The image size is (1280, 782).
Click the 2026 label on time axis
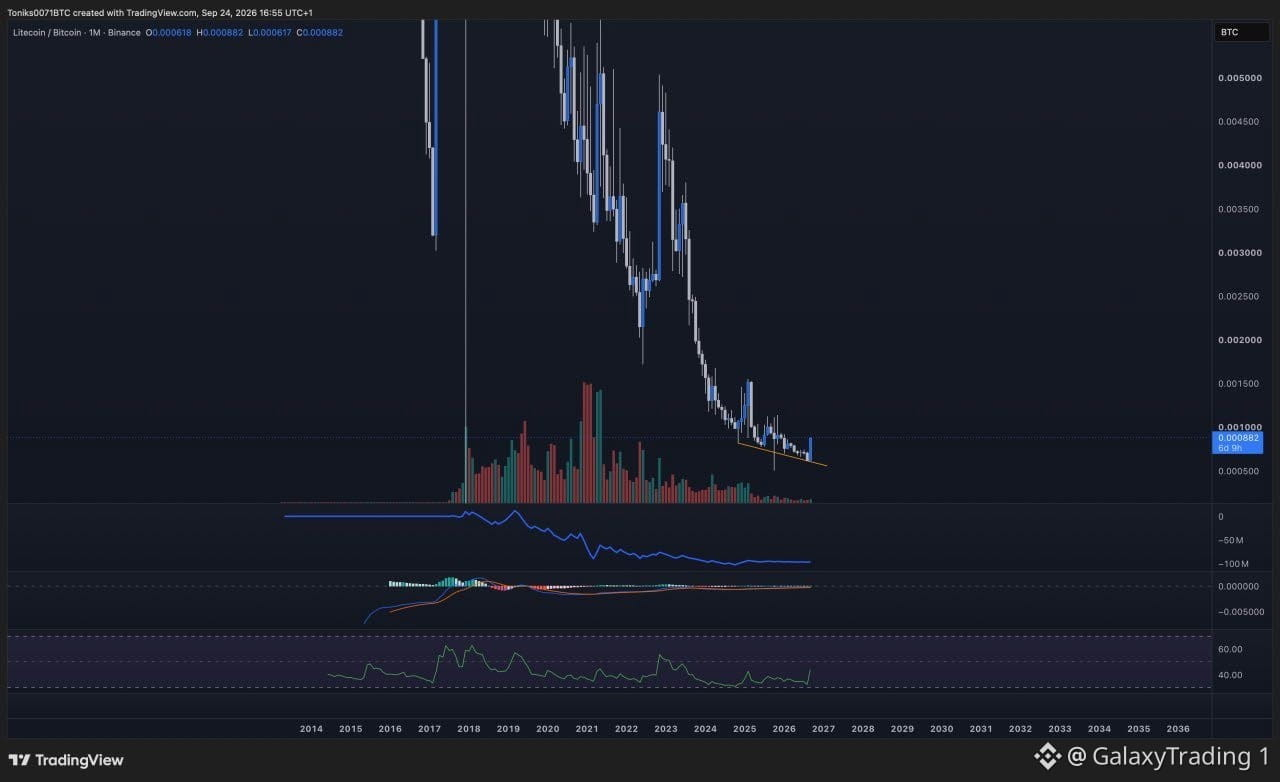pyautogui.click(x=784, y=729)
